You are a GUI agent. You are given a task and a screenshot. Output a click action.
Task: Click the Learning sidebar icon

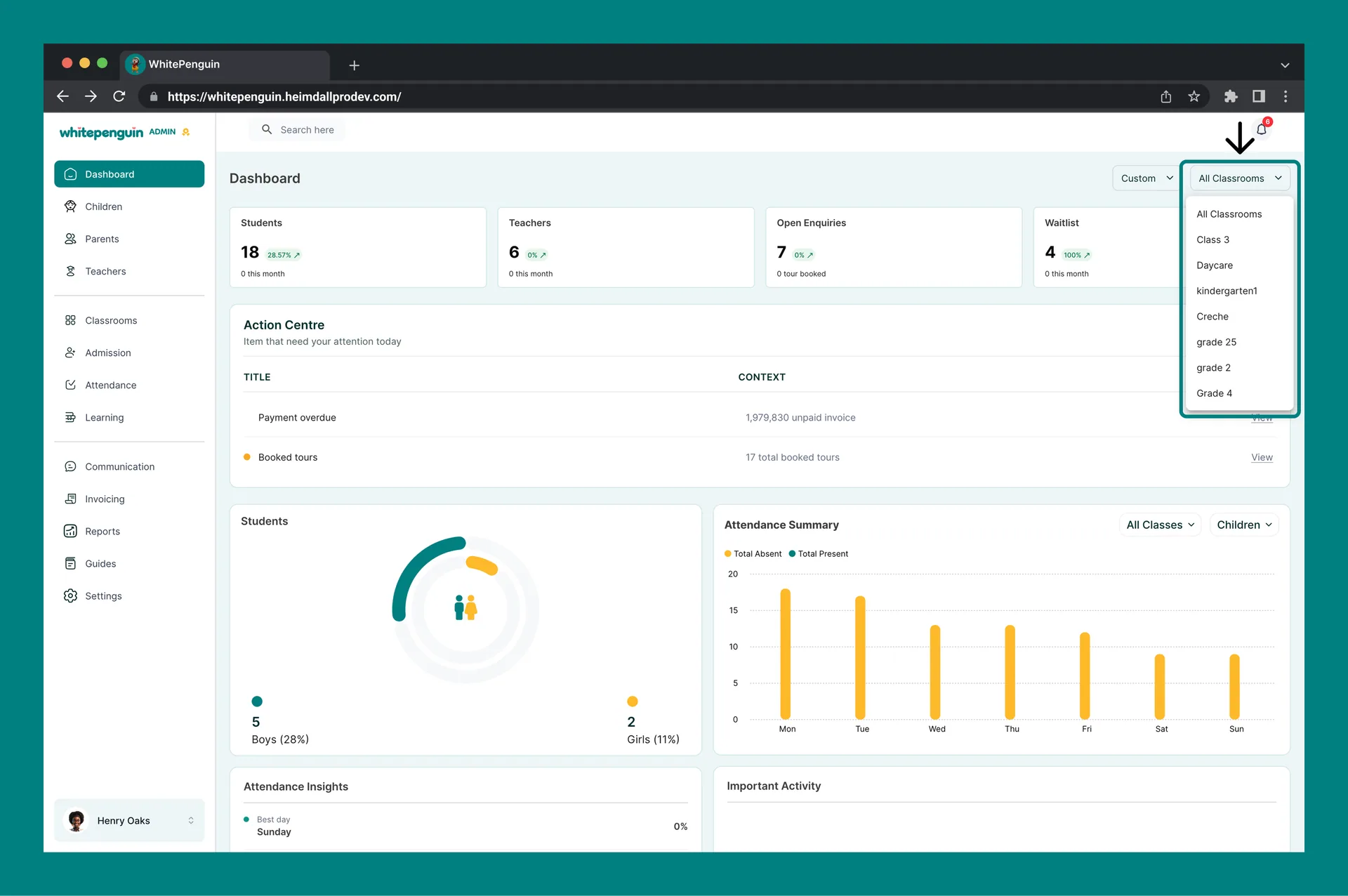coord(70,417)
